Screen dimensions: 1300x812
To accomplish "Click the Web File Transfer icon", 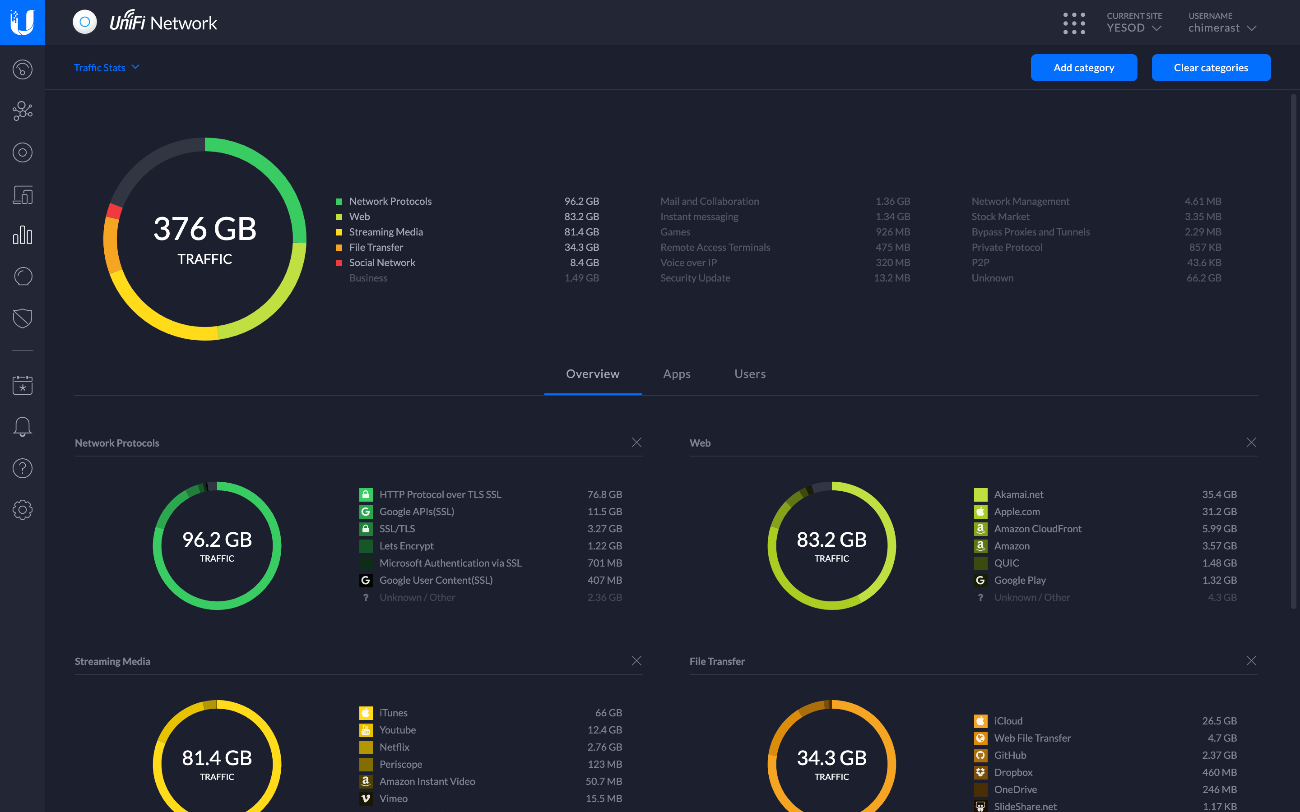I will (981, 738).
